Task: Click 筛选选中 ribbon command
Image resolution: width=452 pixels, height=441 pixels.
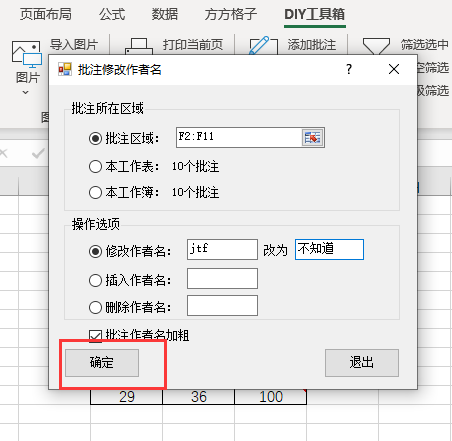Action: coord(425,44)
